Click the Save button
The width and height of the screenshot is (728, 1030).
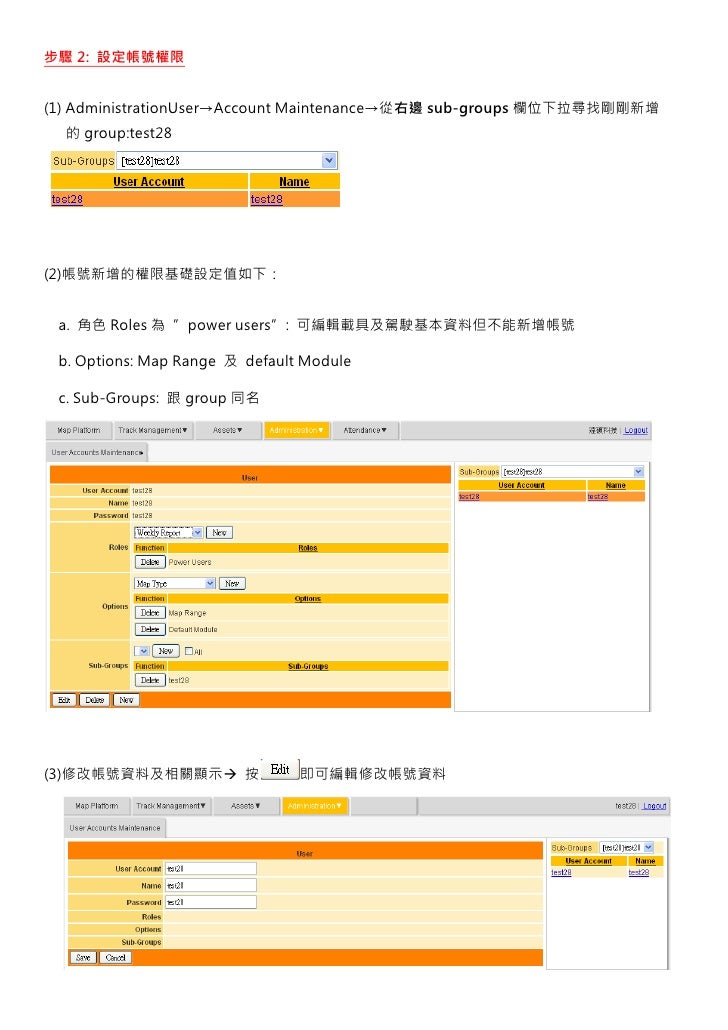83,958
